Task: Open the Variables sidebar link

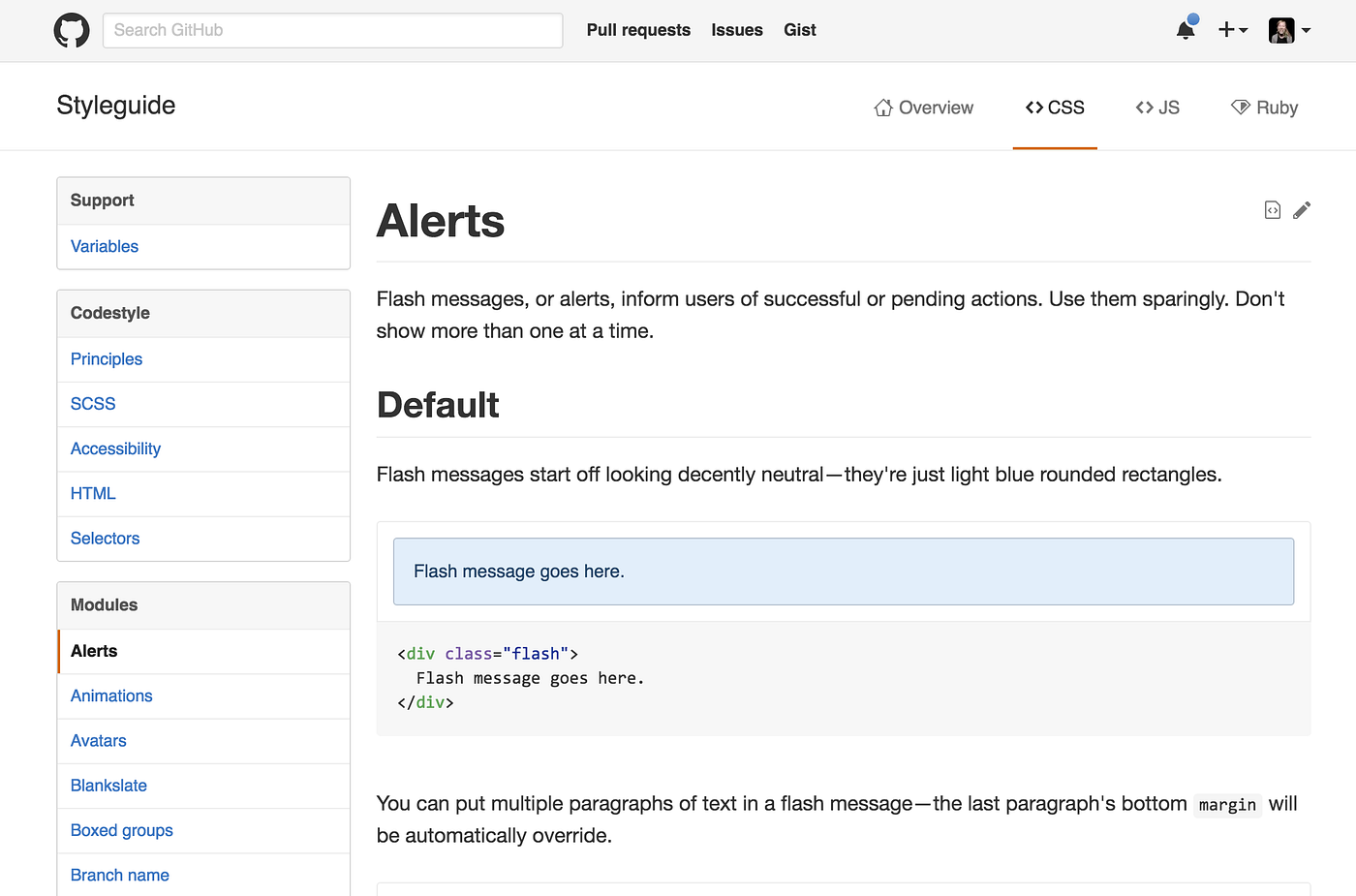Action: point(105,246)
